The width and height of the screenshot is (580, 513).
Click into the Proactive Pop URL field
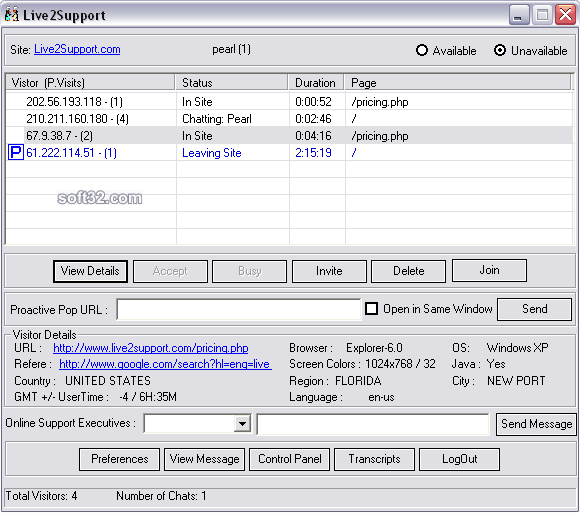239,309
